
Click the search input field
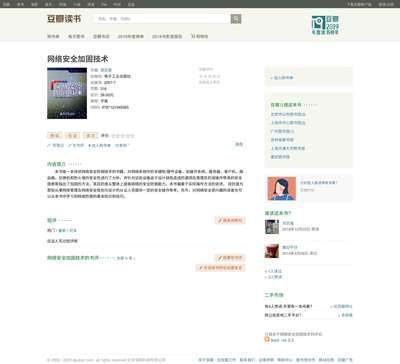[x=162, y=19]
